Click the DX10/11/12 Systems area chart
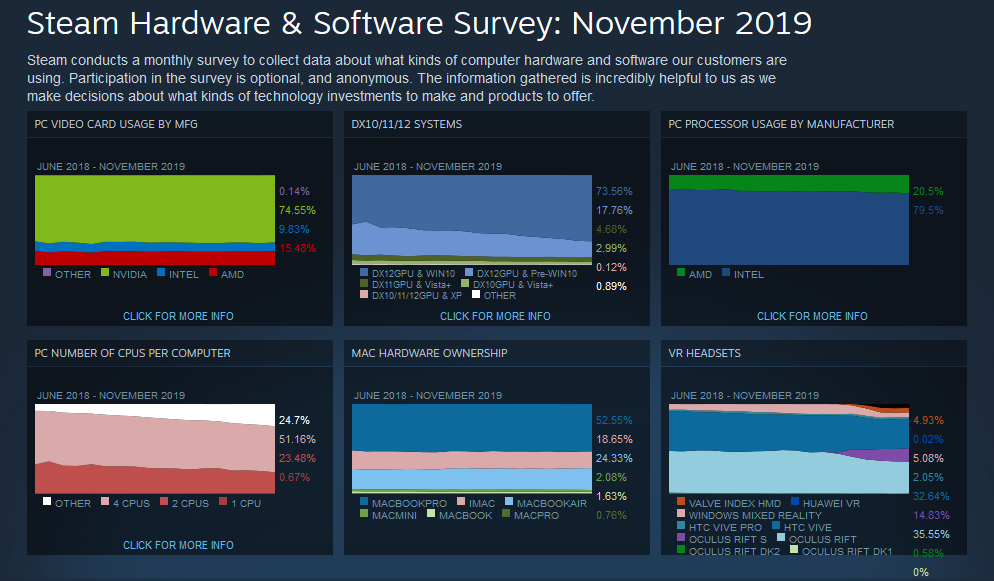Image resolution: width=994 pixels, height=581 pixels. [x=472, y=220]
